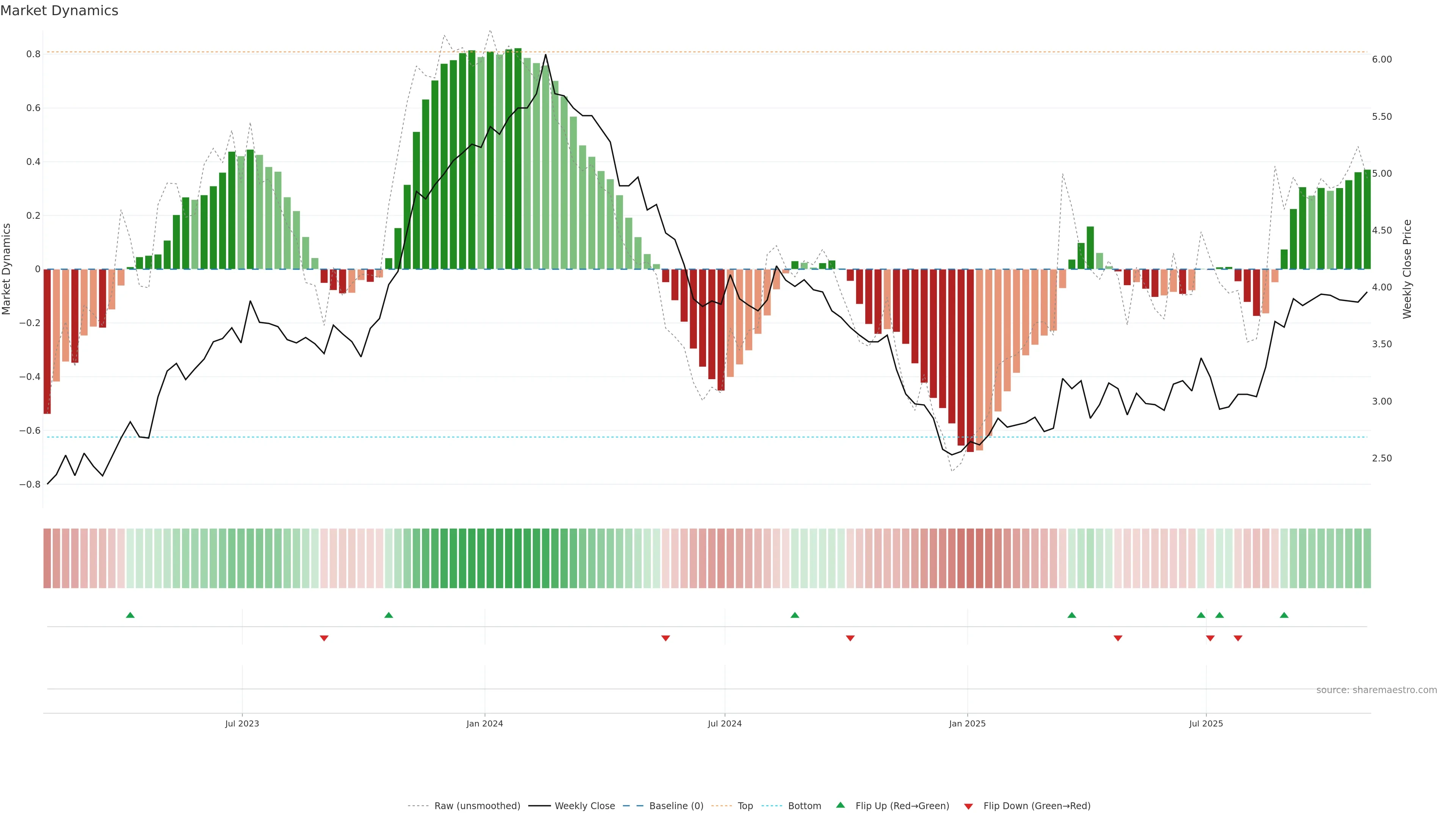Click Flip Down marker between Jan and Jul 2024

[x=665, y=638]
